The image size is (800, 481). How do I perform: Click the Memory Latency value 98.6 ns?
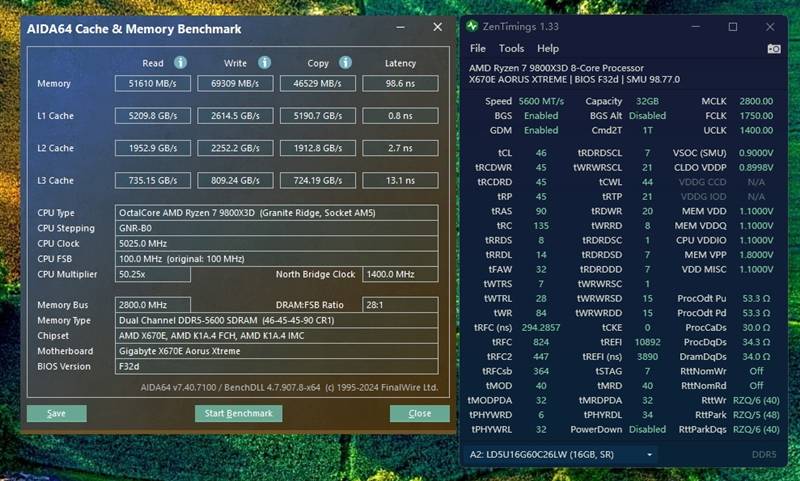tap(400, 84)
